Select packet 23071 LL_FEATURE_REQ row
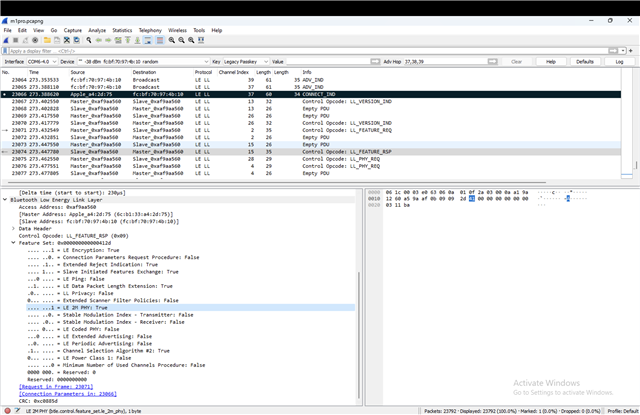Screen dimensions: 640x415 coord(311,130)
